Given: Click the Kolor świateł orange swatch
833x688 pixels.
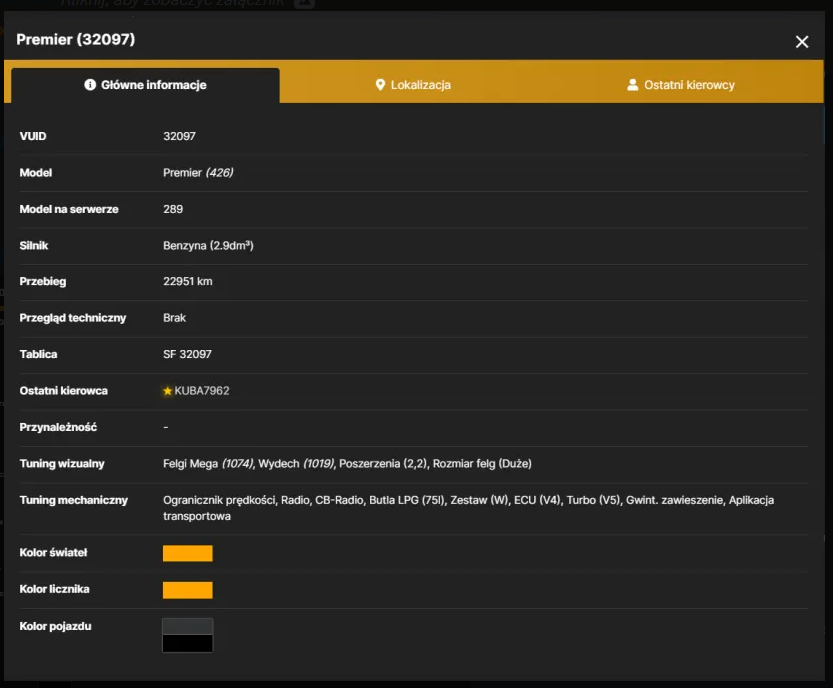Looking at the screenshot, I should pyautogui.click(x=188, y=553).
